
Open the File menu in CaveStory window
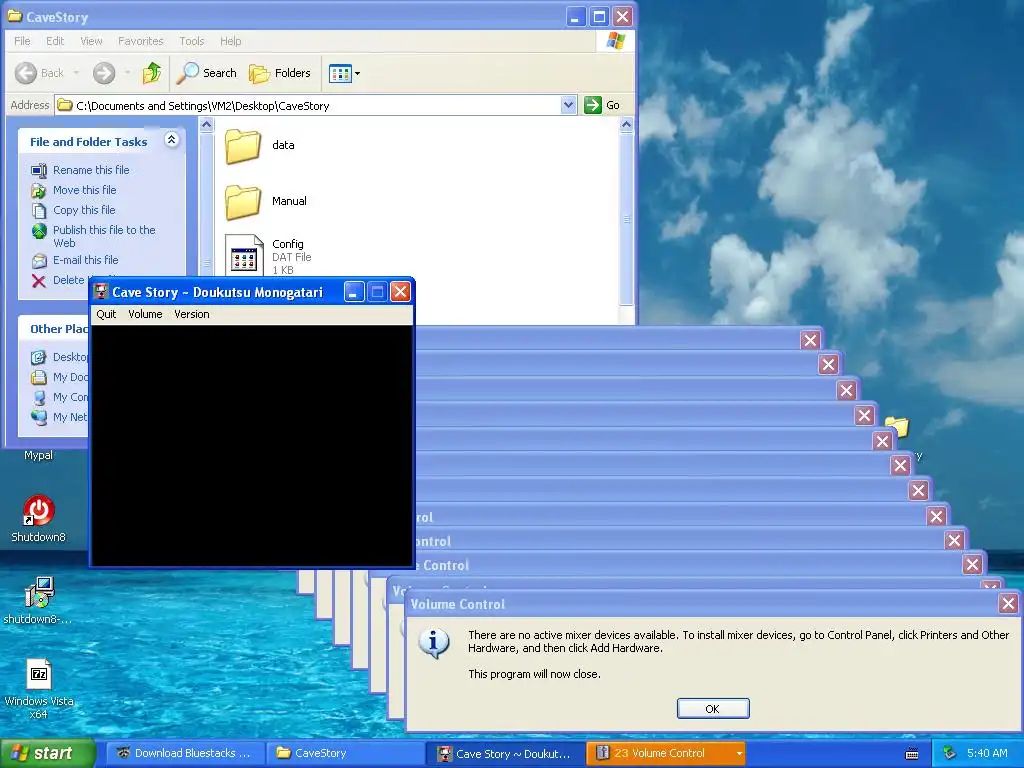pyautogui.click(x=22, y=41)
